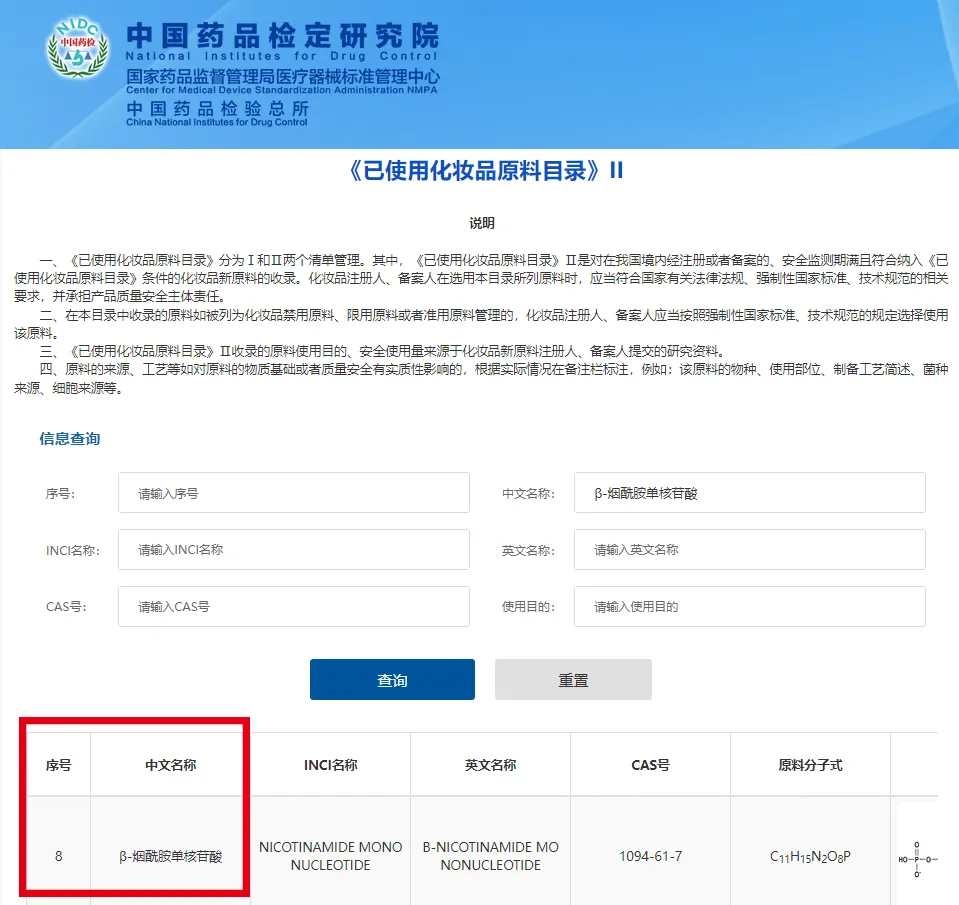This screenshot has width=959, height=905.
Task: Focus the INCI名称 input field
Action: 294,549
